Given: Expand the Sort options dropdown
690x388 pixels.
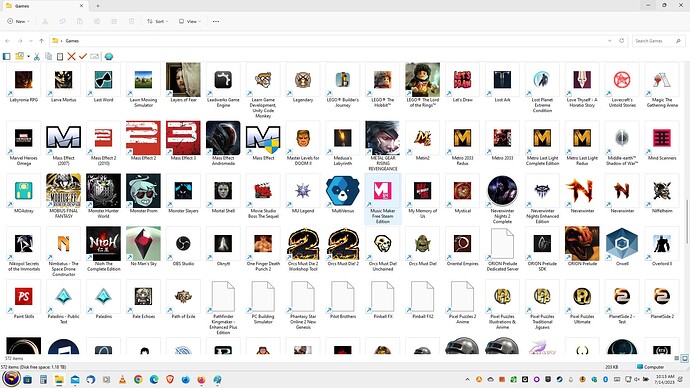Looking at the screenshot, I should (x=157, y=21).
